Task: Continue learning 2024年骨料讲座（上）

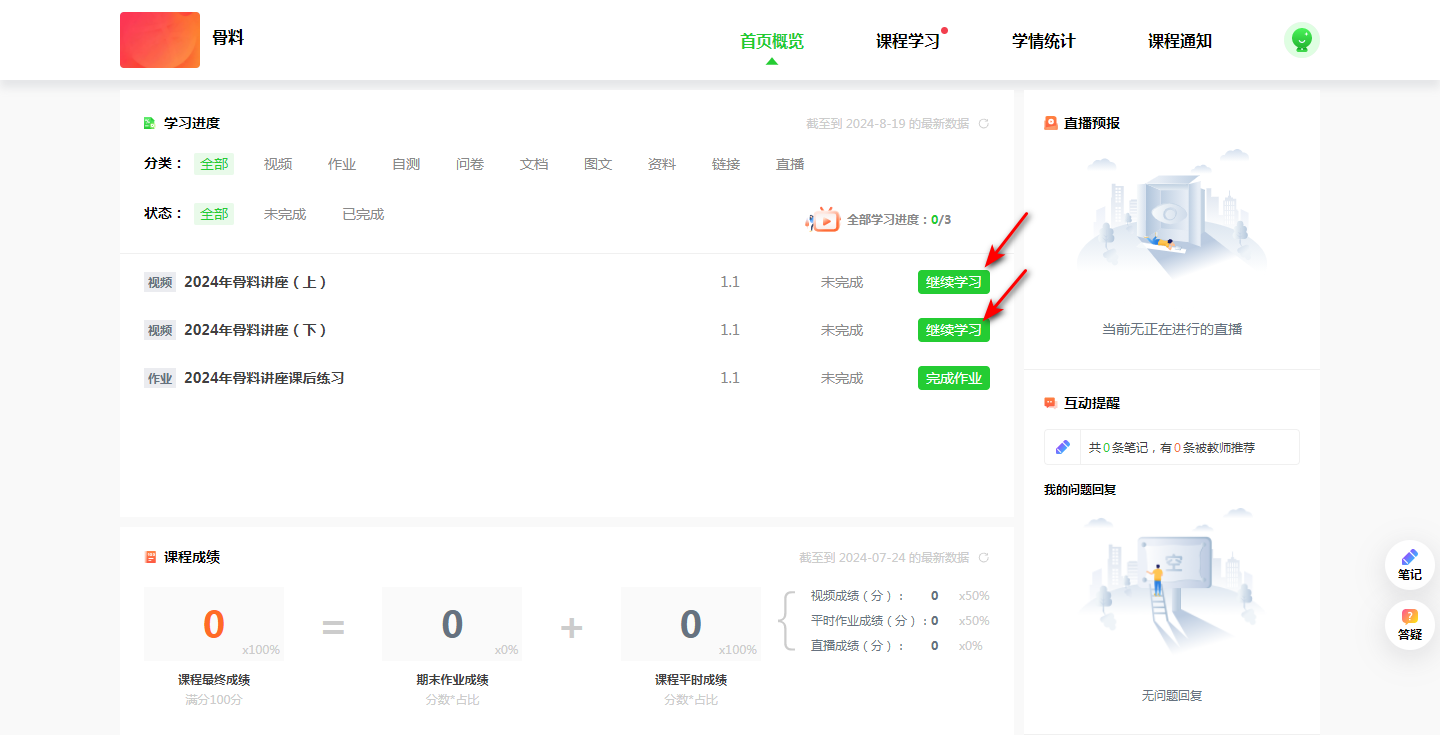Action: point(953,282)
